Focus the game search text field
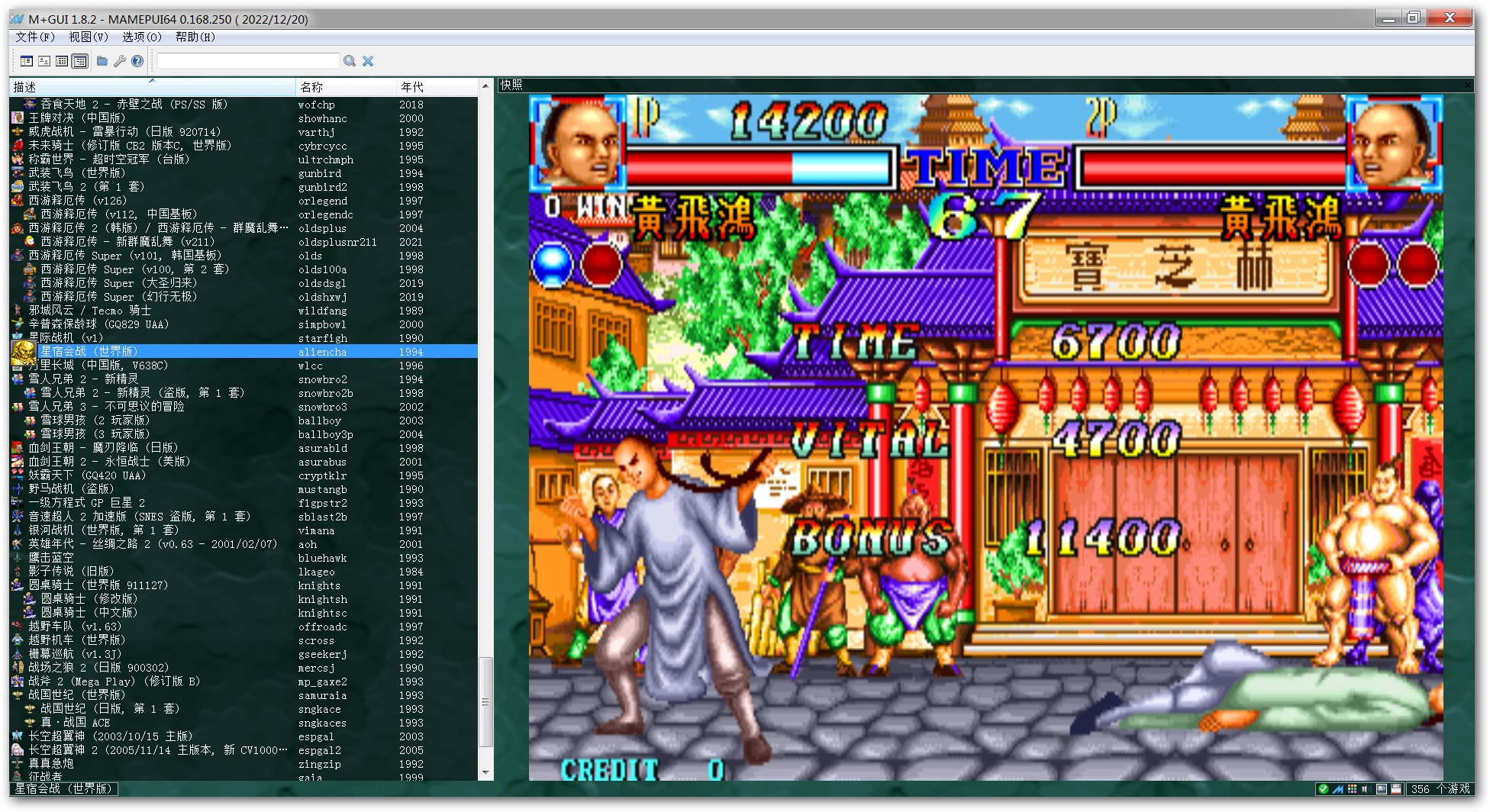The width and height of the screenshot is (1490, 812). (x=248, y=61)
